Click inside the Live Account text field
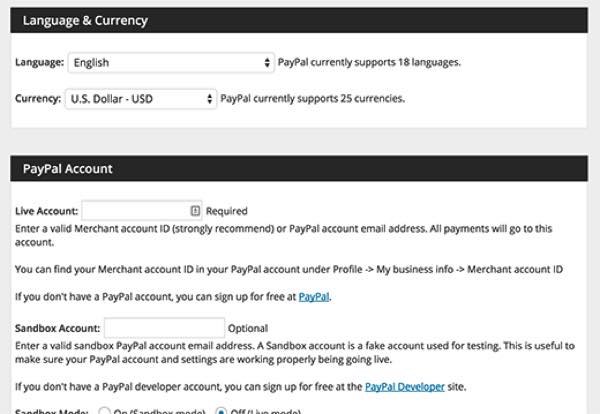 click(x=135, y=211)
